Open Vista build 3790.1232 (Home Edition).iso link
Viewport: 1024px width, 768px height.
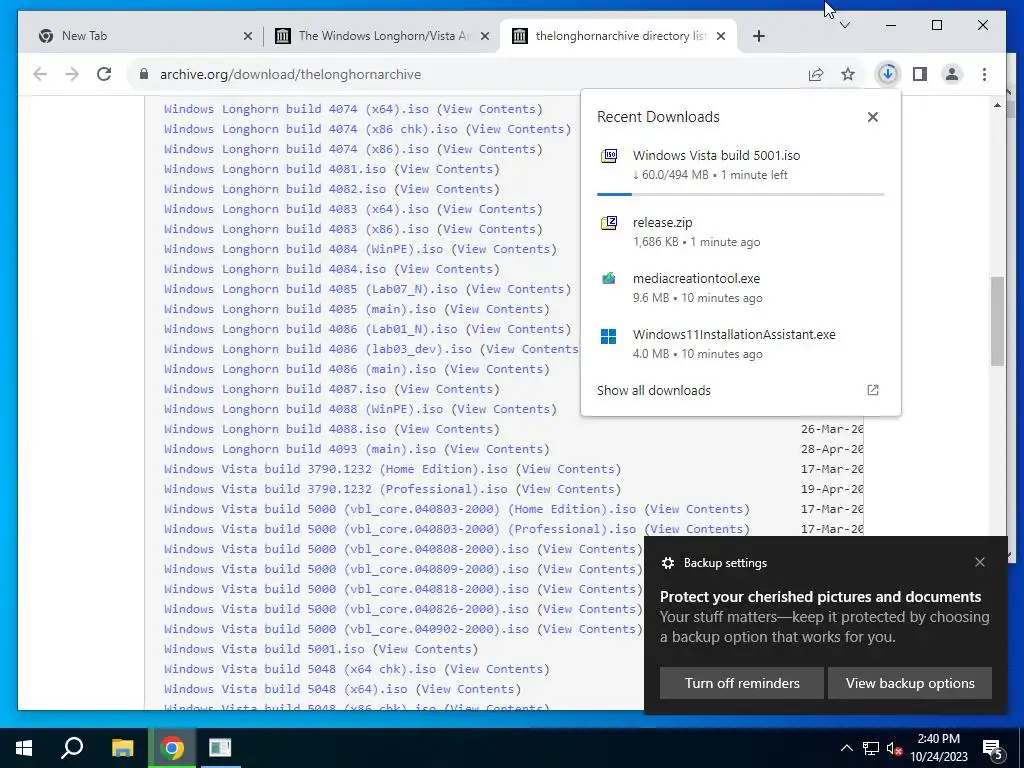coord(336,469)
